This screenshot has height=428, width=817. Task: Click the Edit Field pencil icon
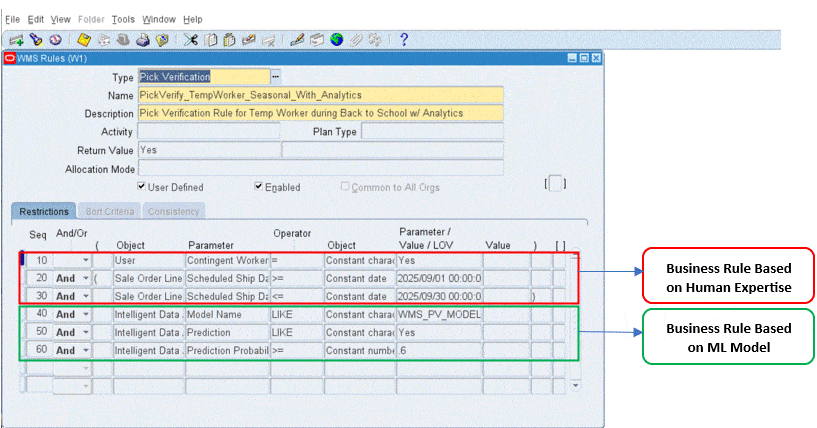click(x=297, y=40)
